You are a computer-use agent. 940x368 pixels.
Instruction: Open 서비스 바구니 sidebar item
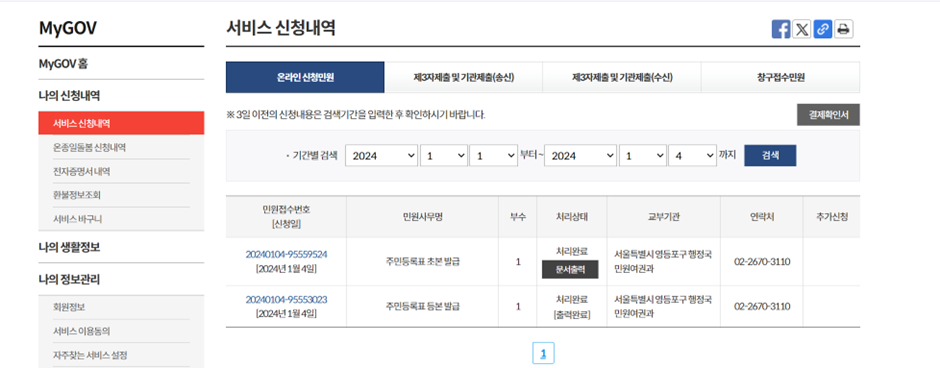[x=77, y=219]
